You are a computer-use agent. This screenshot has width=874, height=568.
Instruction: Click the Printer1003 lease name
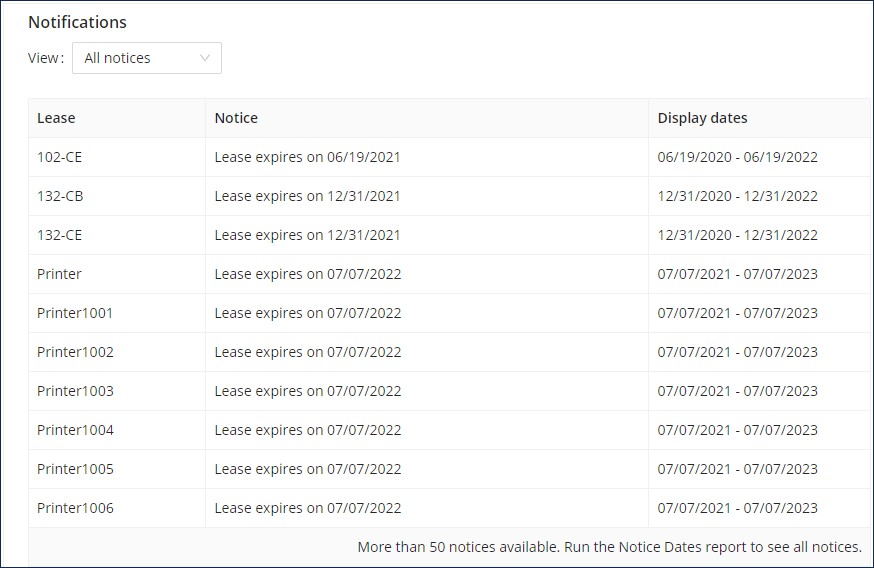tap(75, 391)
